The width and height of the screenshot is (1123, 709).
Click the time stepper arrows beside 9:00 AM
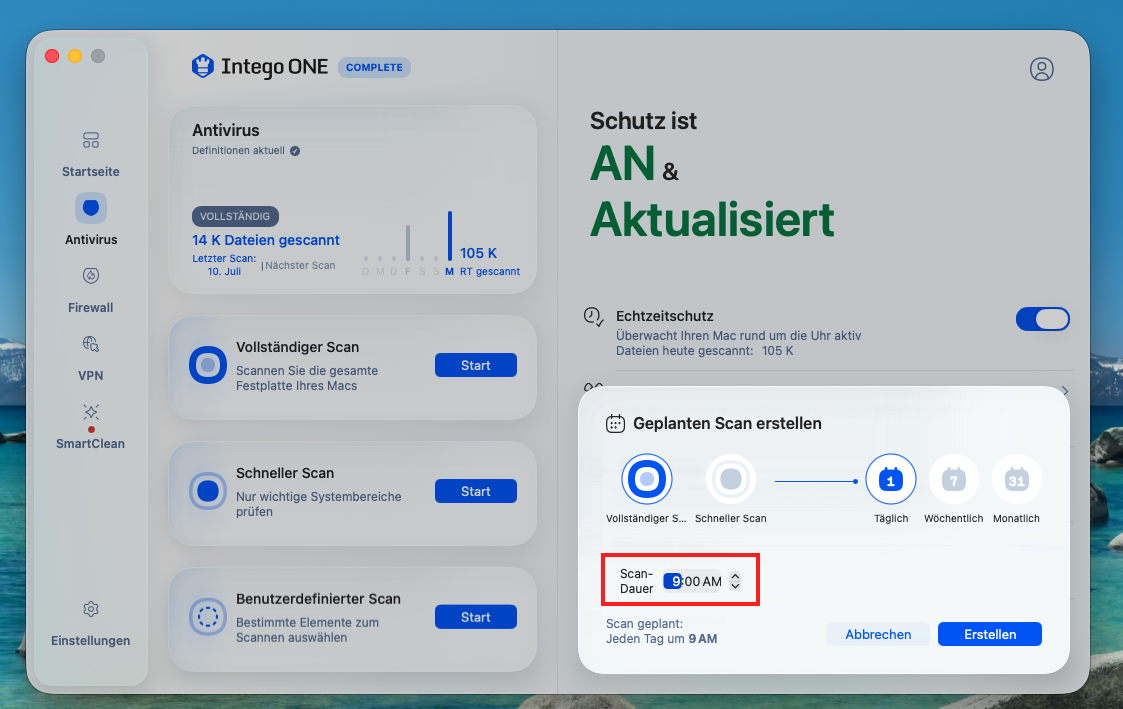pyautogui.click(x=735, y=581)
